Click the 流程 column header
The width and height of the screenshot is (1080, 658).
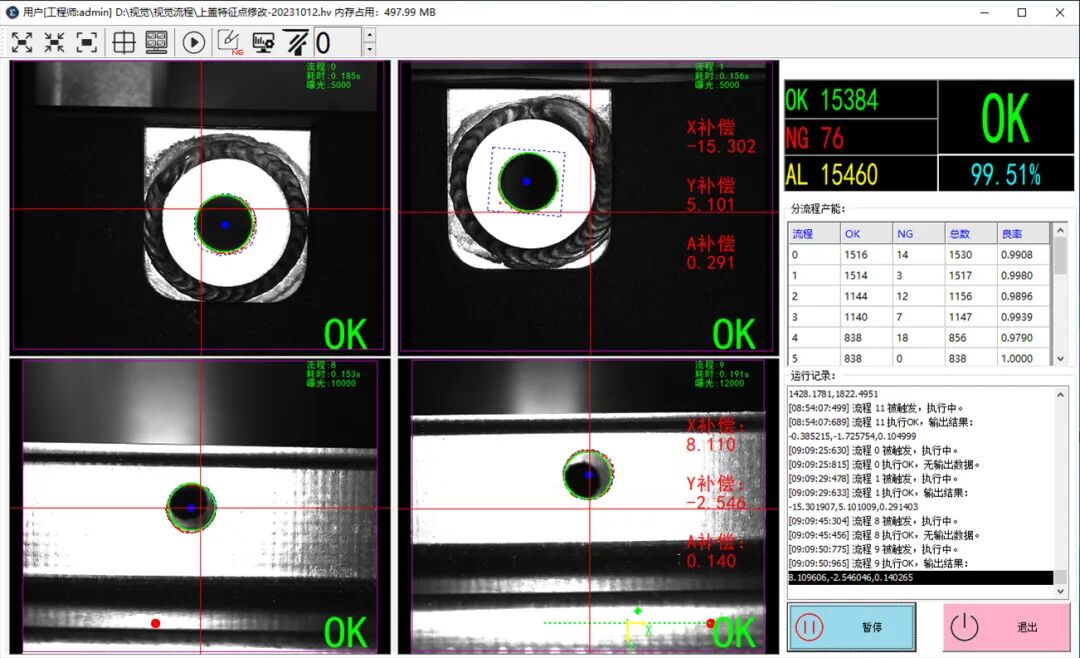coord(814,234)
